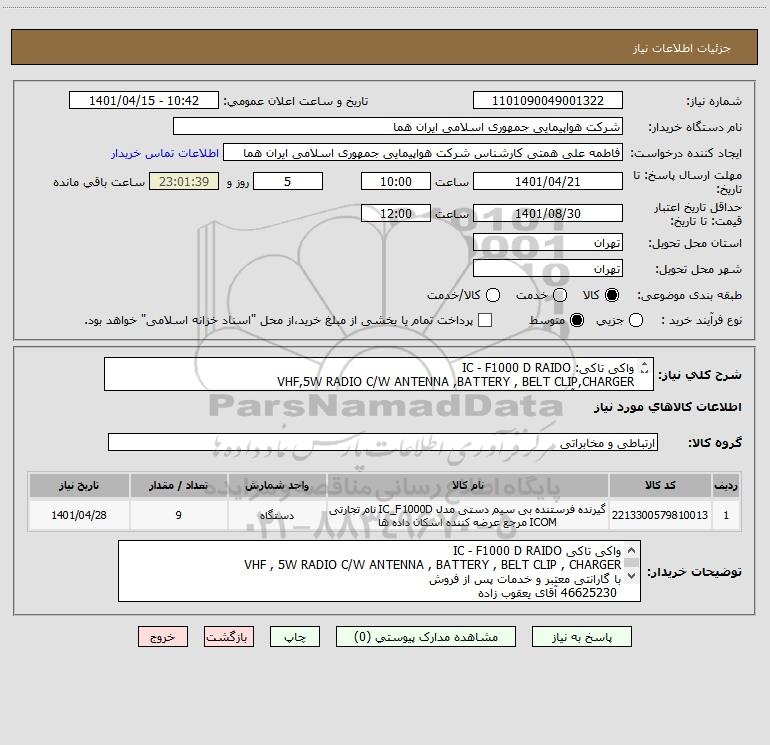The height and width of the screenshot is (745, 770).
Task: Click unit cell دستگاه
Action: coord(276,515)
